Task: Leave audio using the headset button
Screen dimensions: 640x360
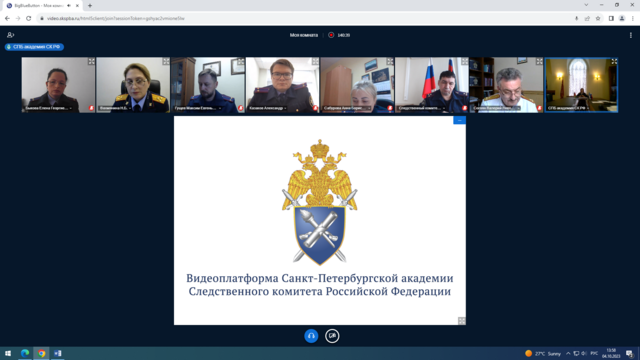Action: coord(311,336)
